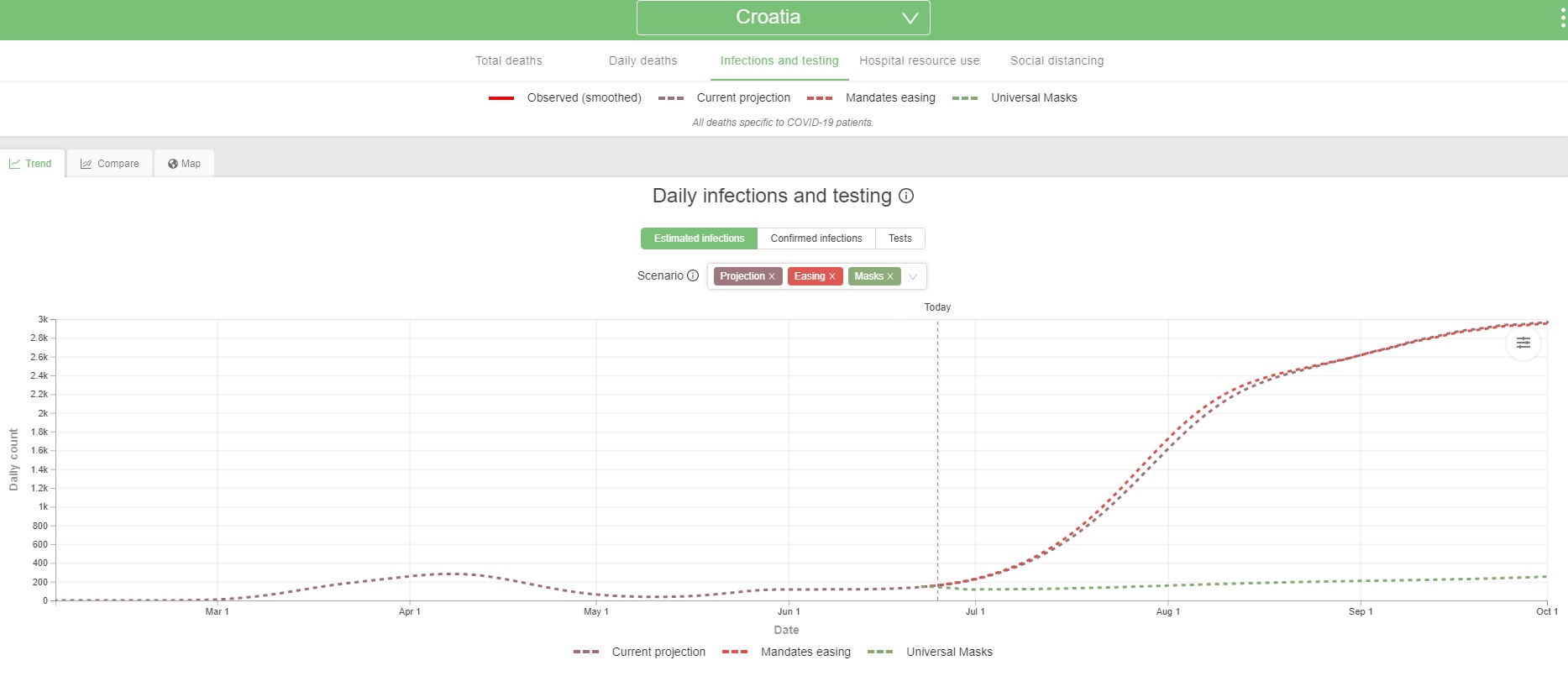Go to Hospital resource use section

coord(919,60)
